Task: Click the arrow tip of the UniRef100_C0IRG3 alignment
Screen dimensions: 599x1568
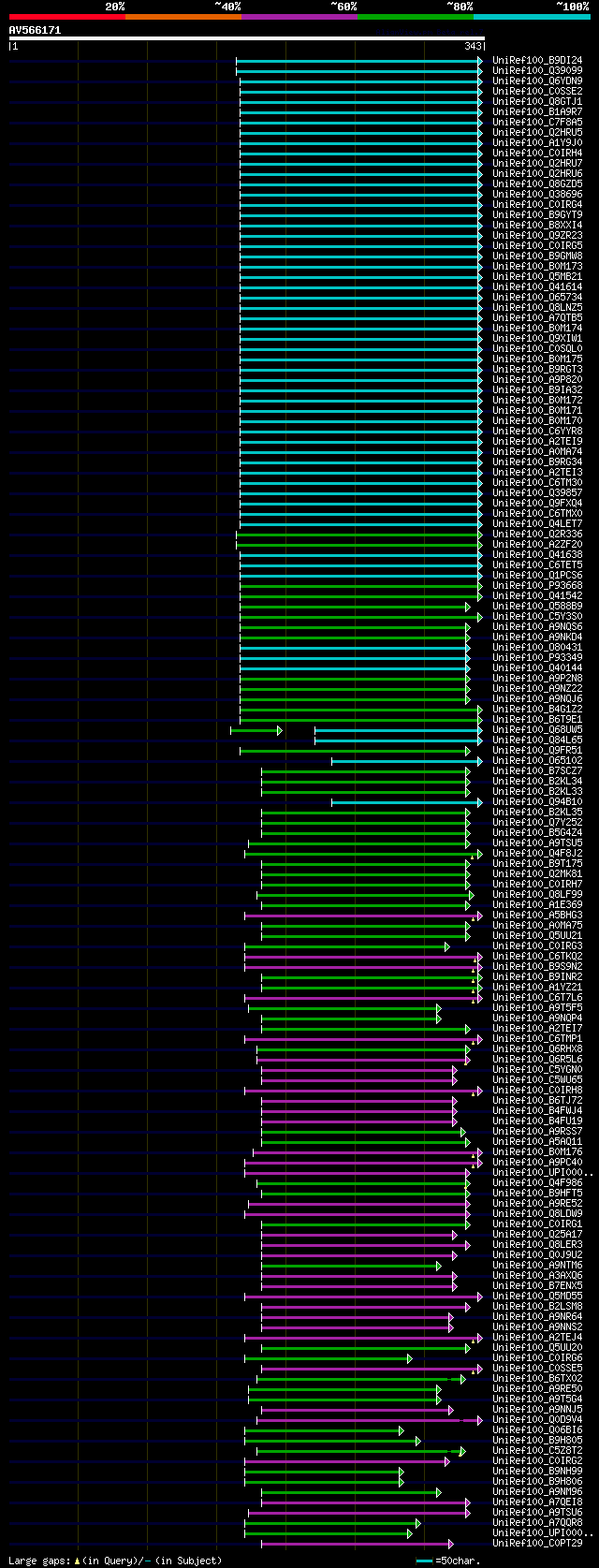Action: 447,946
